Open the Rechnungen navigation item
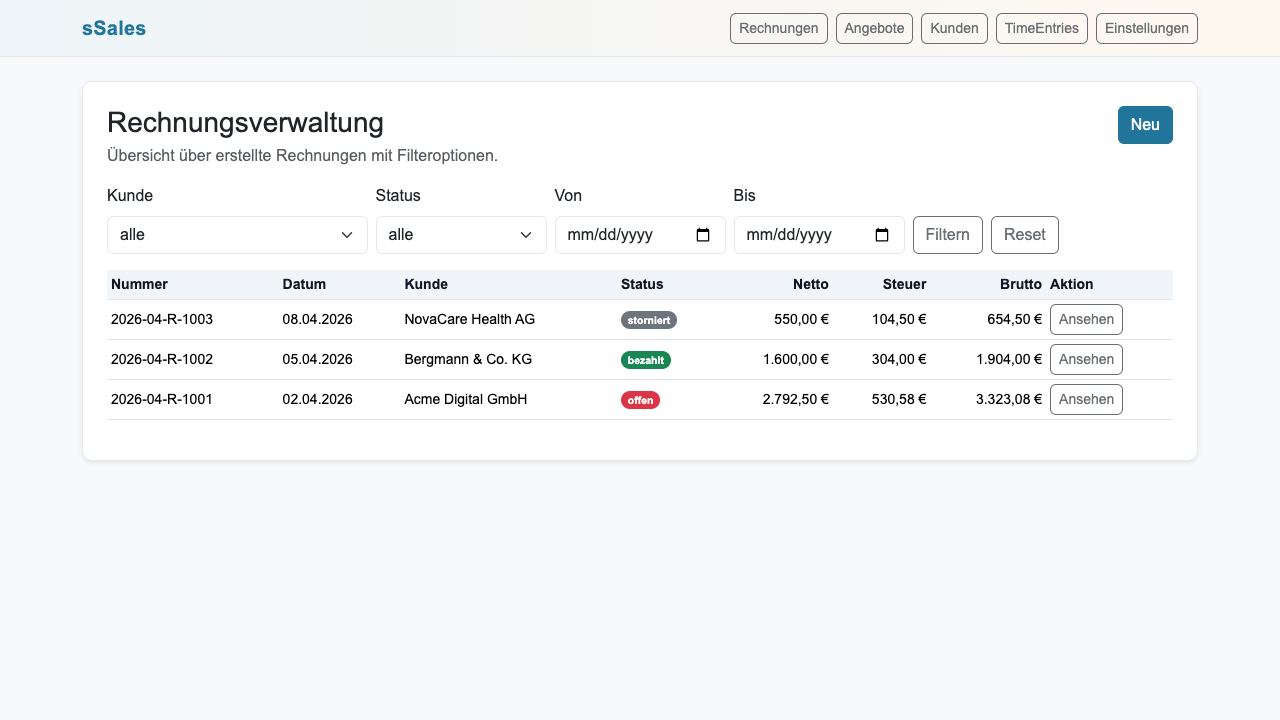Viewport: 1280px width, 720px height. [x=779, y=28]
